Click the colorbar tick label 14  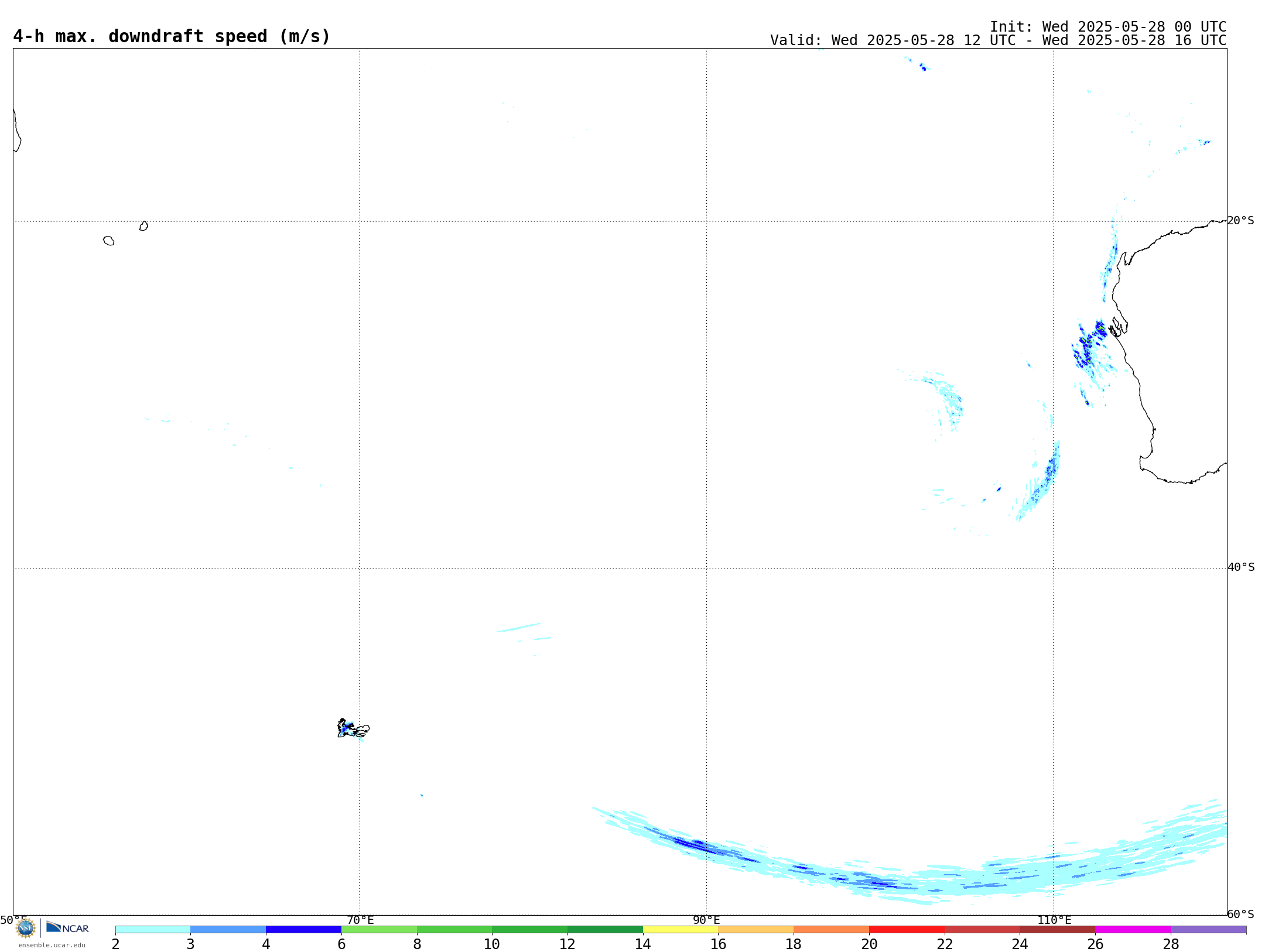click(x=643, y=944)
